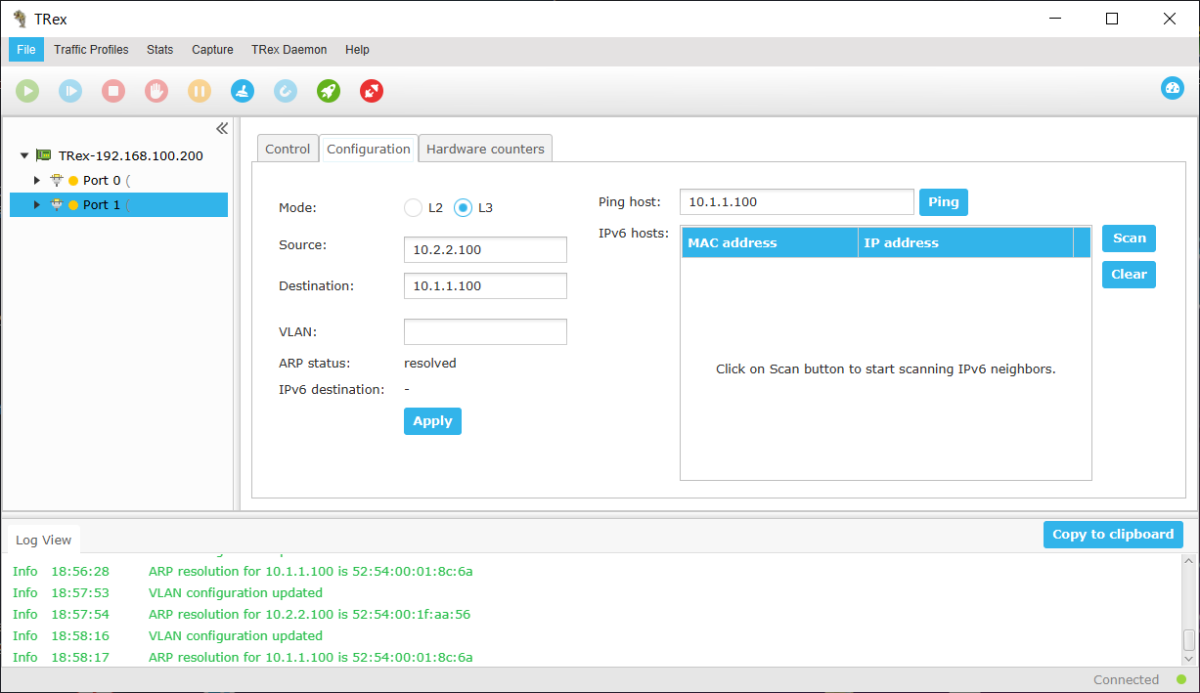Click the red Stop toolbar icon
The image size is (1200, 693).
pos(113,91)
